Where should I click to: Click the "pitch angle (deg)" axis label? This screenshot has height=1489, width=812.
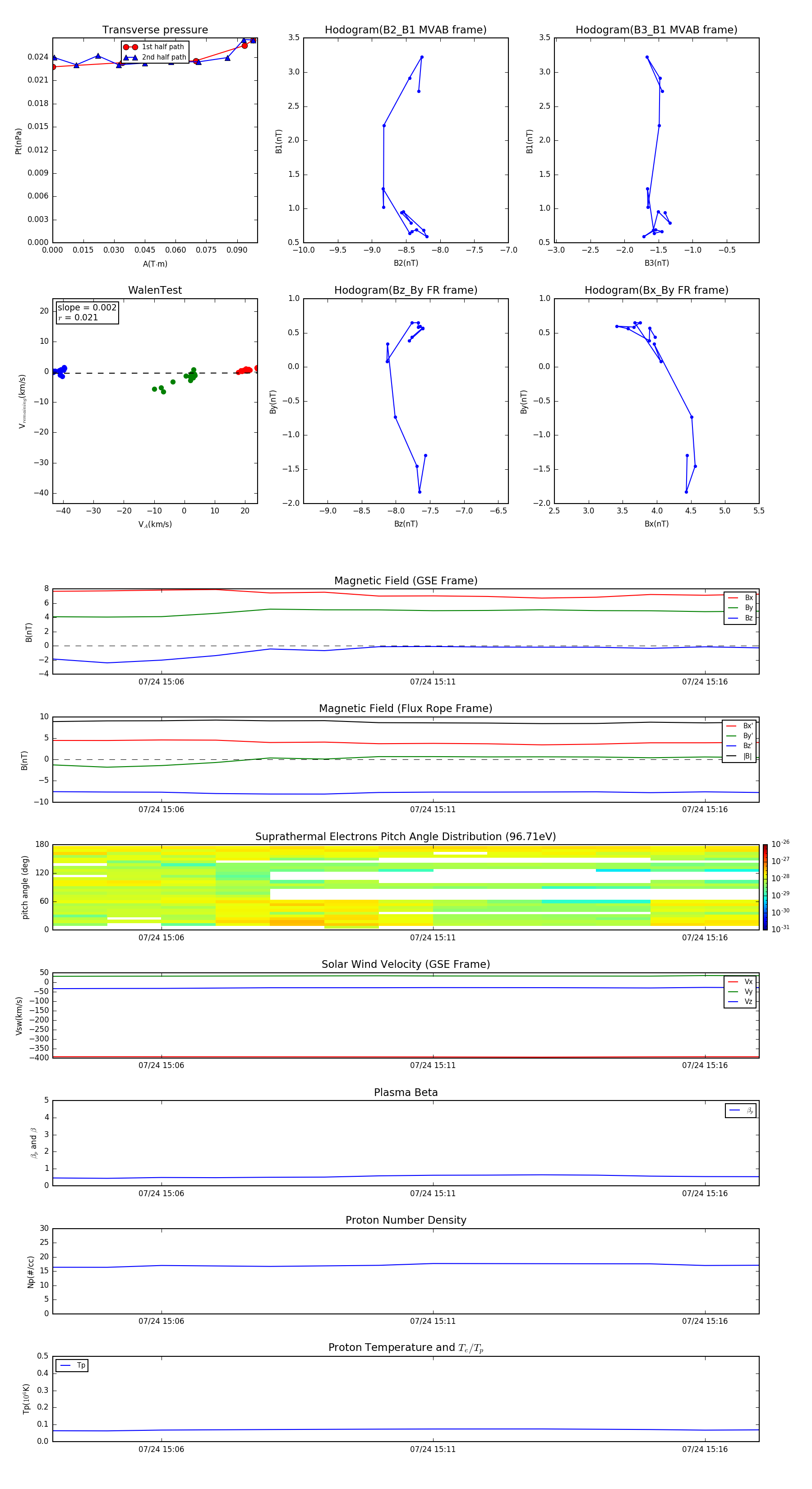pyautogui.click(x=25, y=887)
